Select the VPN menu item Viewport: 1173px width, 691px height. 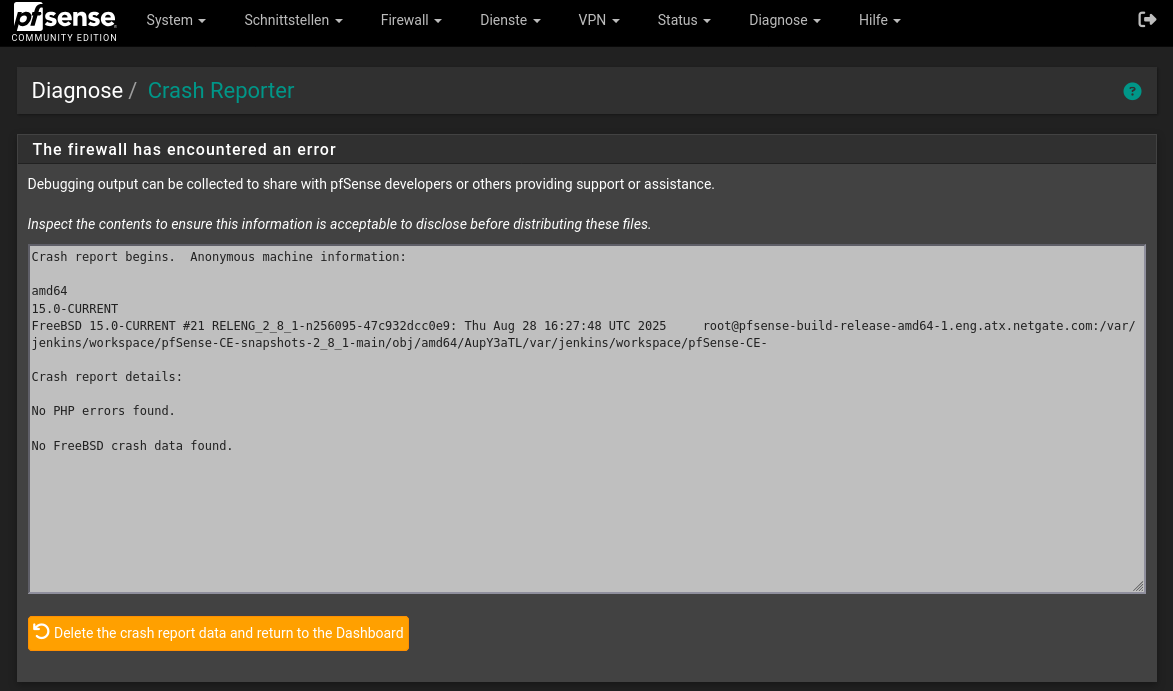(599, 20)
